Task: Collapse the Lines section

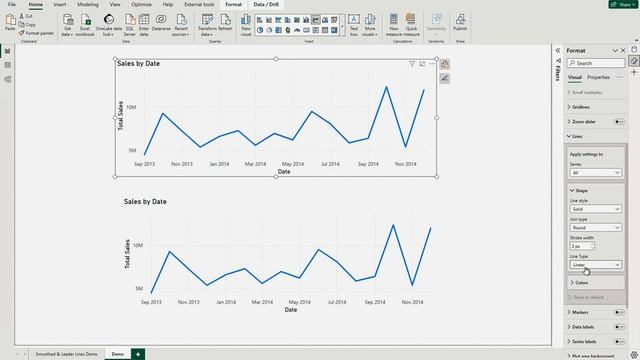Action: (575, 136)
